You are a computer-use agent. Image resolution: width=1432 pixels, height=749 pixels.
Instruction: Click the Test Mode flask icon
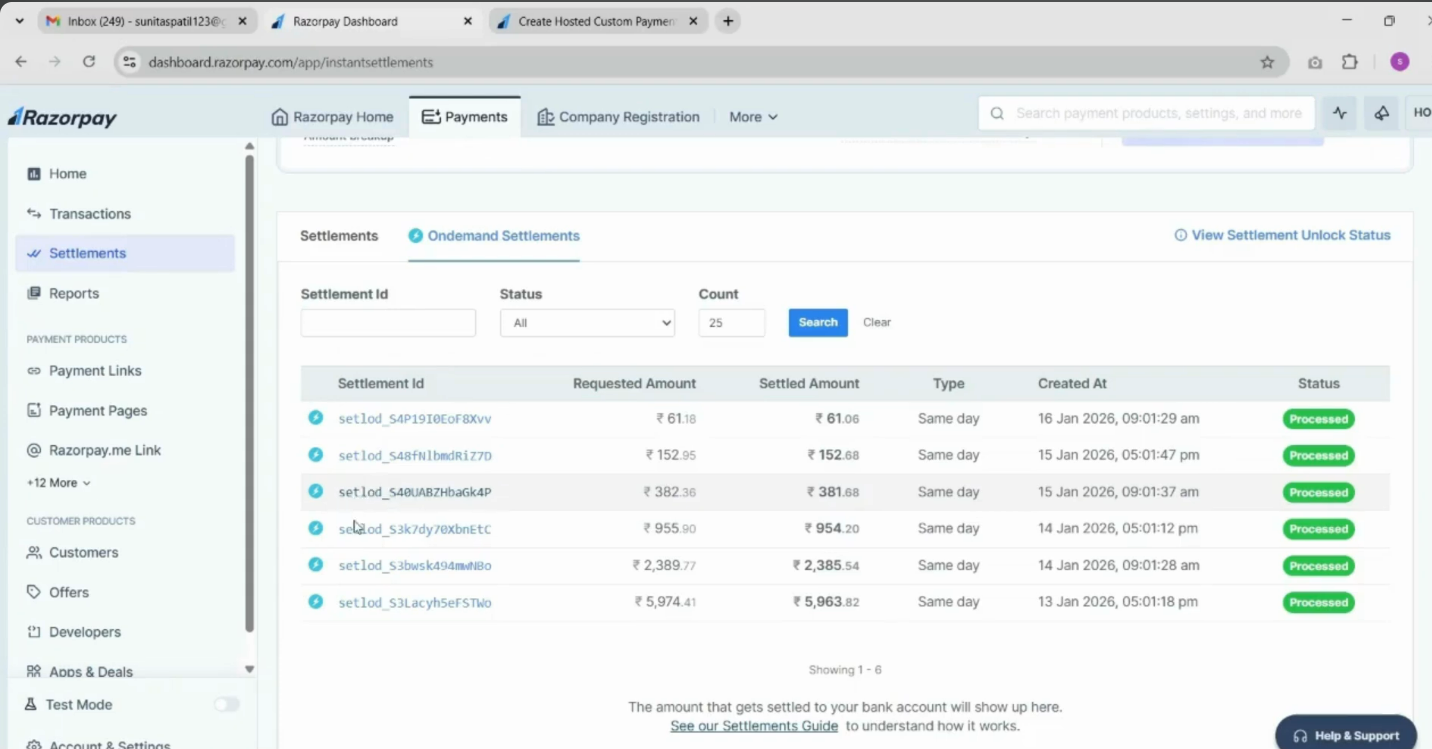coord(31,704)
